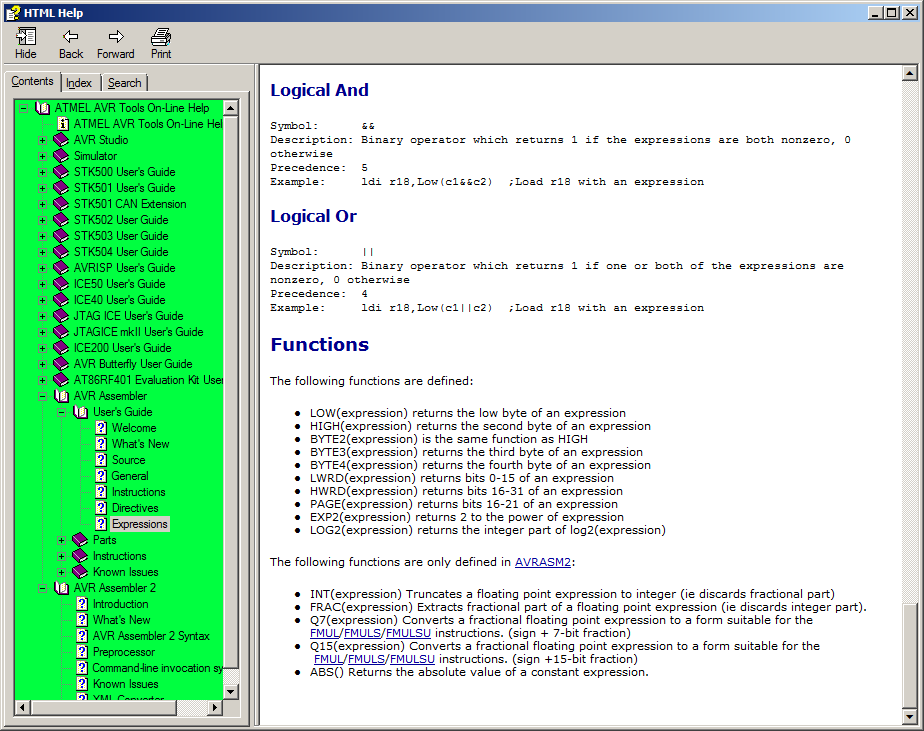Switch to the Contents tab
Viewport: 924px width, 731px height.
tap(32, 81)
